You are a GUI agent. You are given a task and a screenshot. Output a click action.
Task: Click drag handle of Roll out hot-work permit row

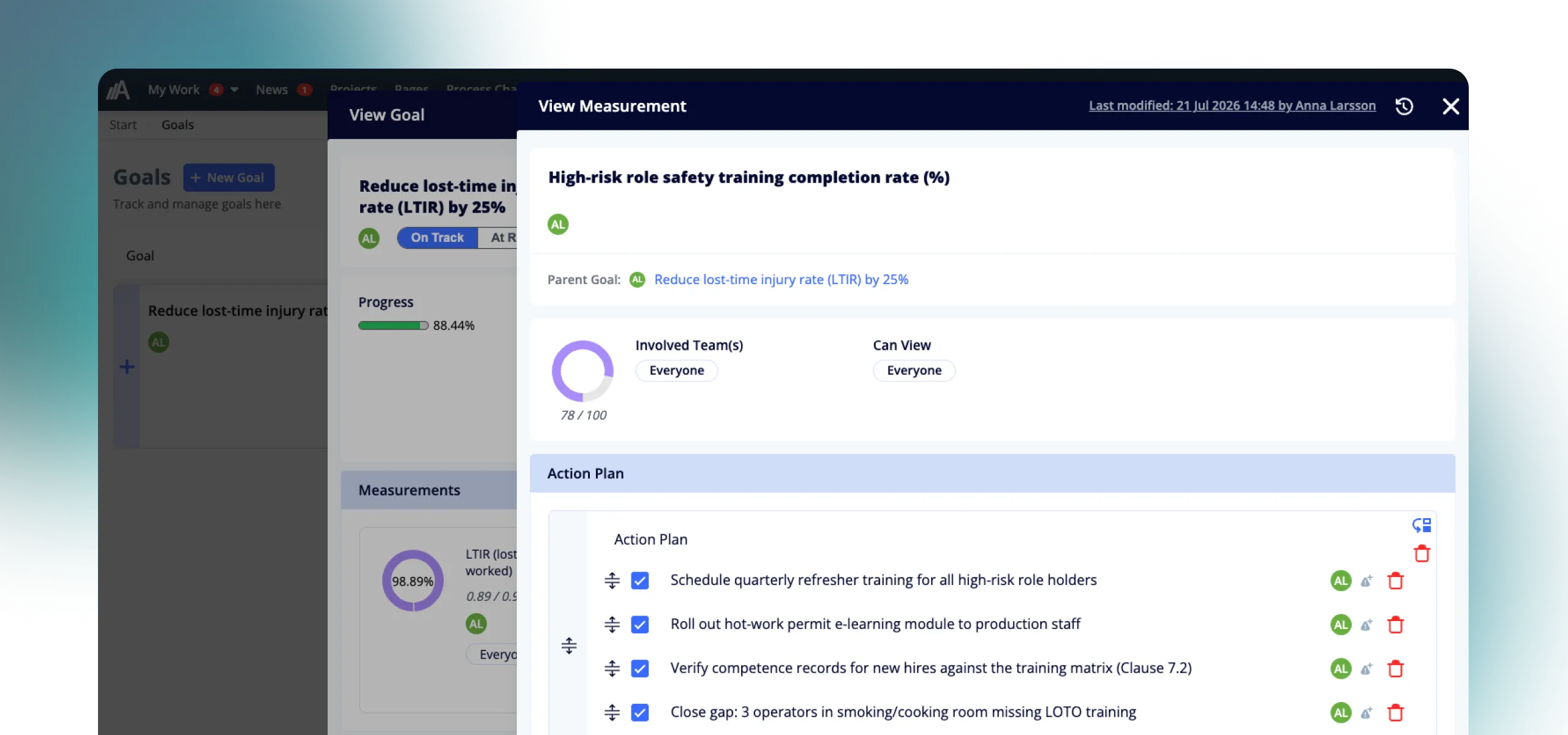612,625
